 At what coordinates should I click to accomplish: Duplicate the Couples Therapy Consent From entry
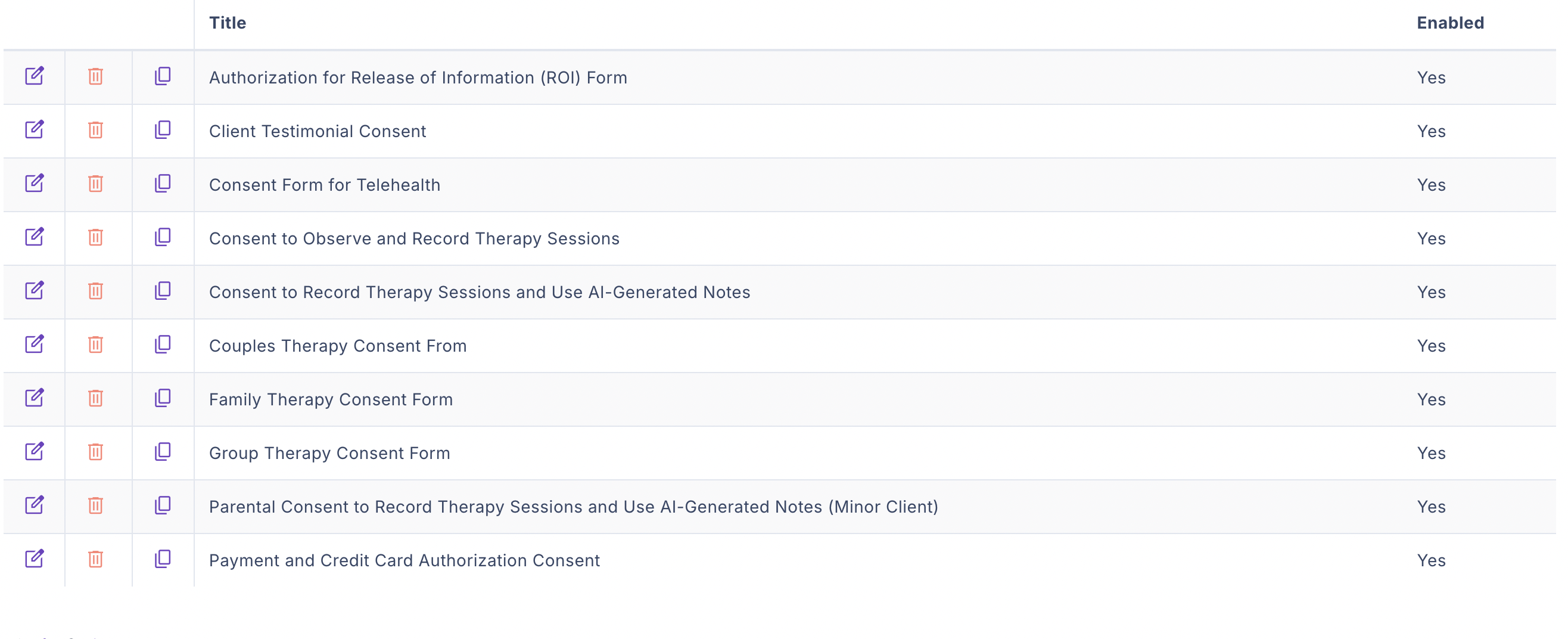(x=163, y=344)
